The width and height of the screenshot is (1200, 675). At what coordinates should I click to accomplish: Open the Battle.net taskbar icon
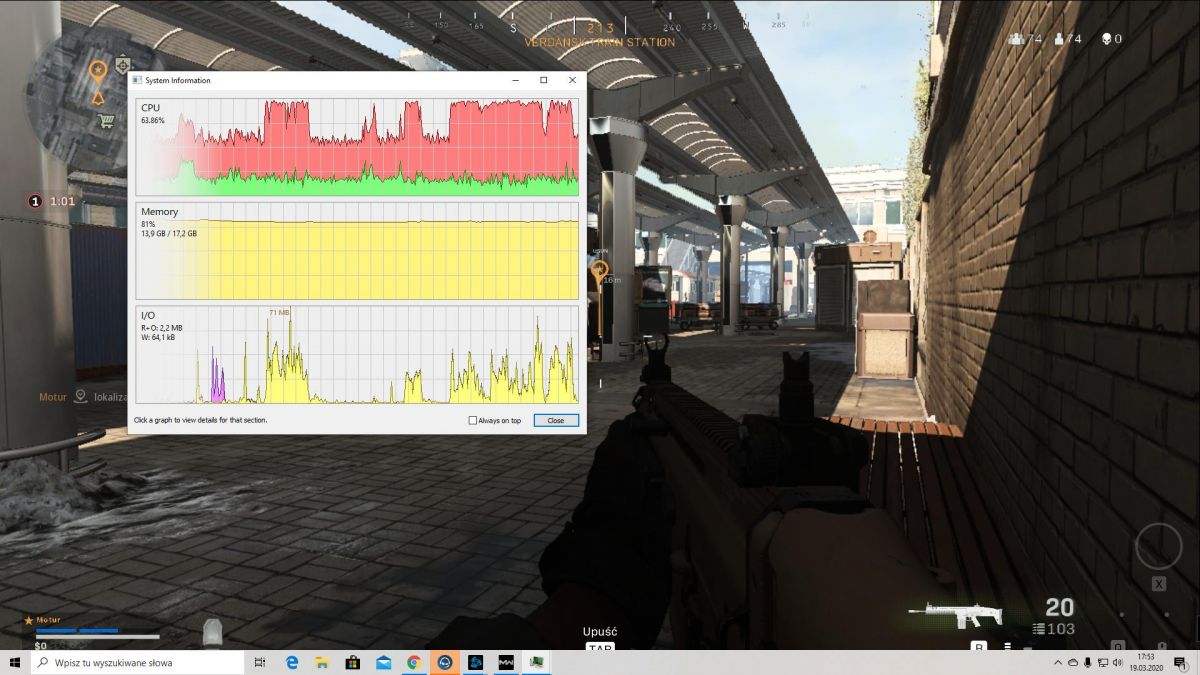[476, 662]
